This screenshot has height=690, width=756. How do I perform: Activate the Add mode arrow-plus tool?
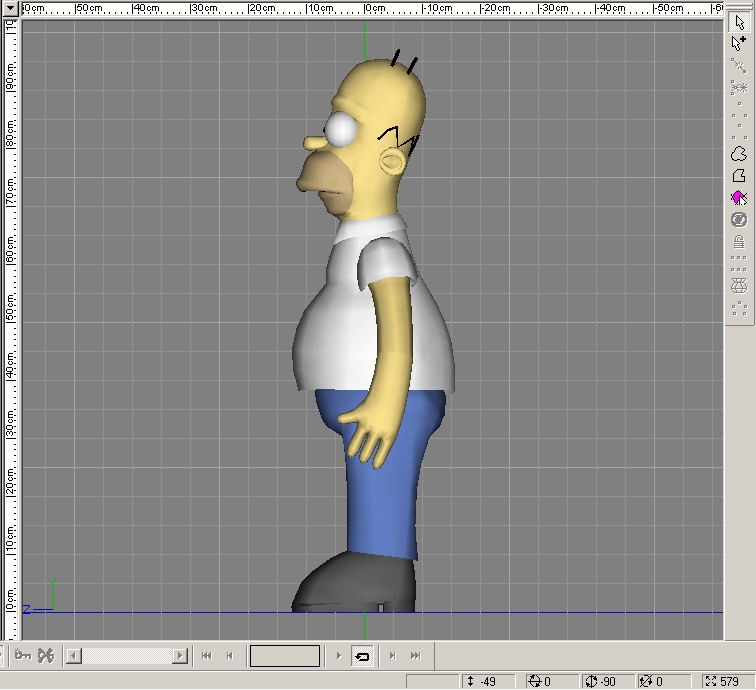pyautogui.click(x=739, y=43)
